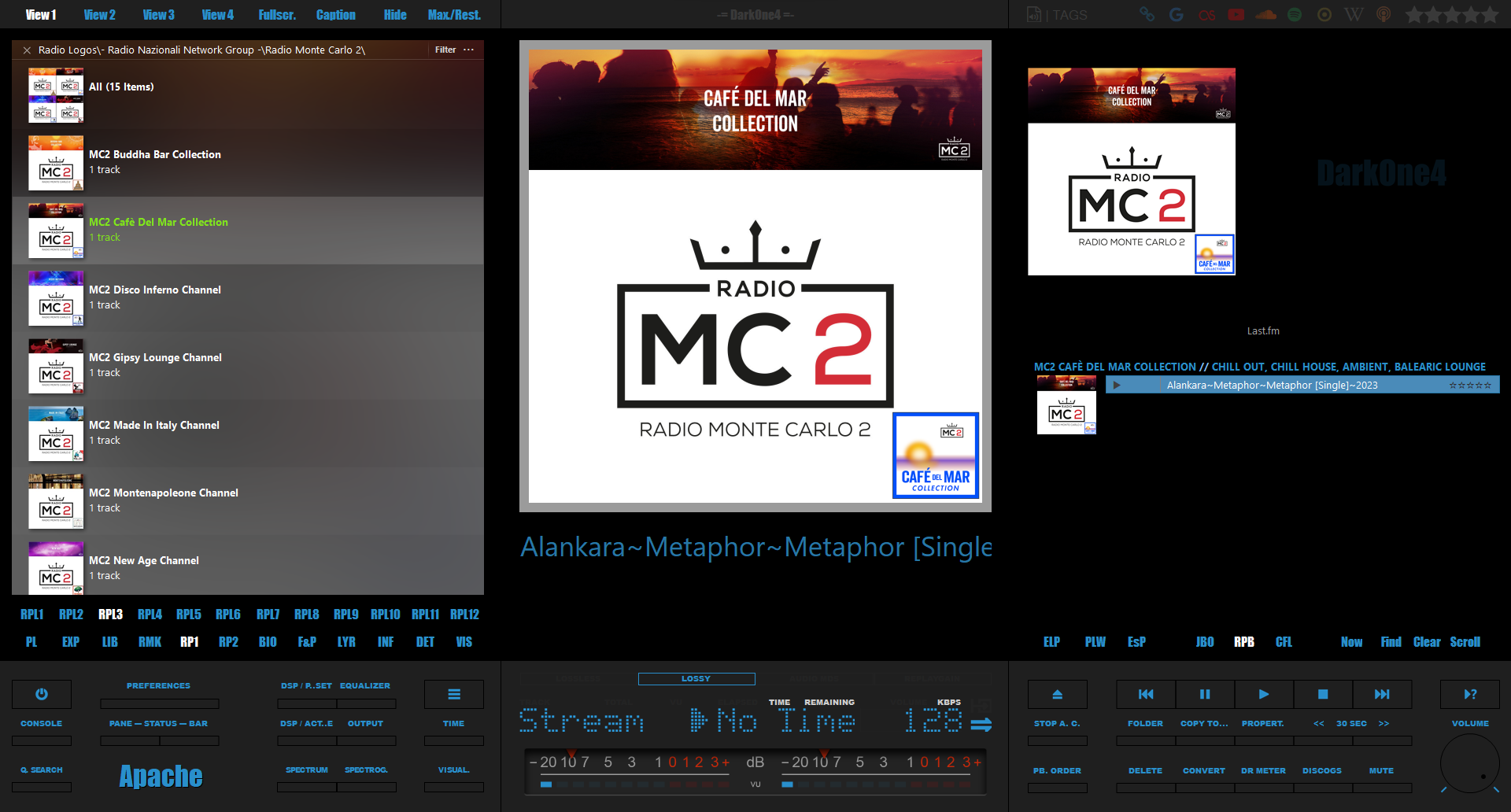Start playback with the play button
Screen dimensions: 1511x812
click(x=1264, y=694)
